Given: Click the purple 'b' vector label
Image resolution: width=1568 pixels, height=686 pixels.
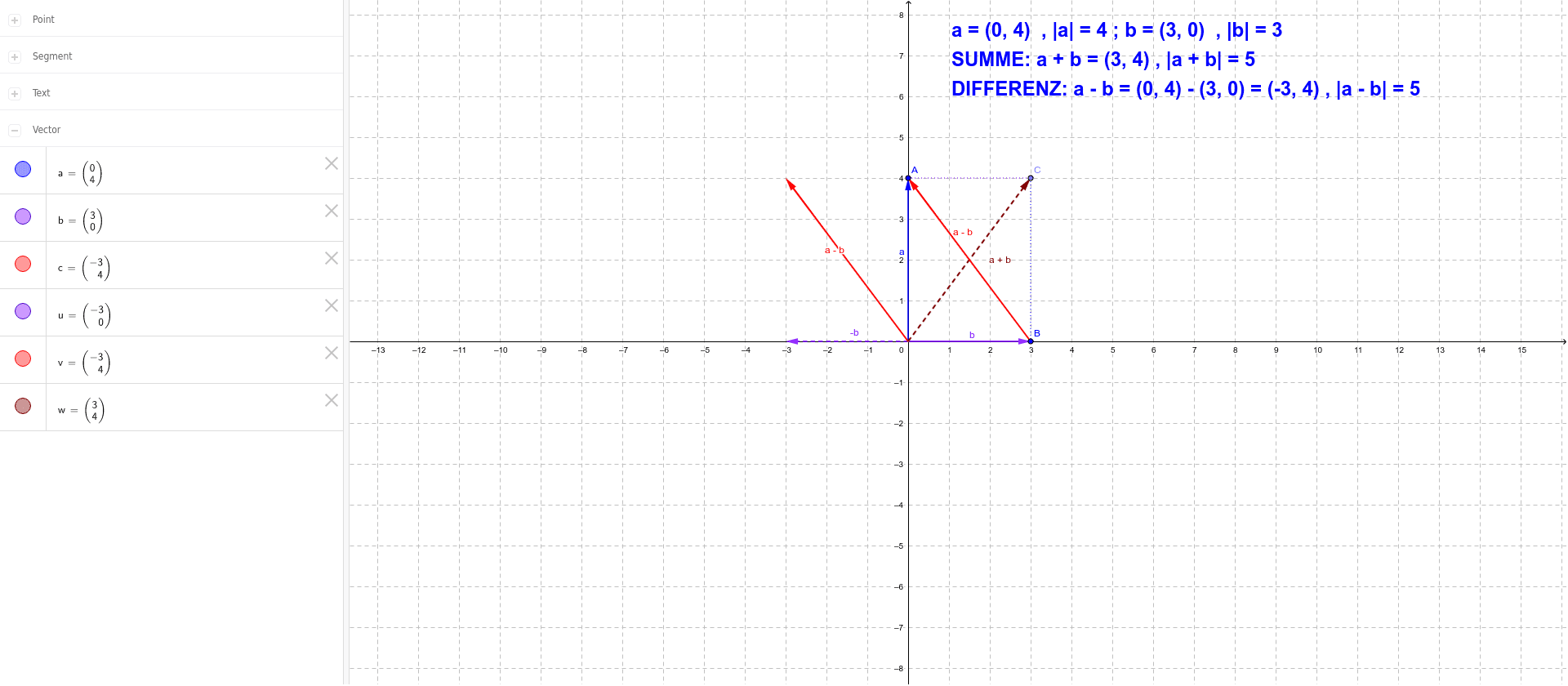Looking at the screenshot, I should coord(972,335).
